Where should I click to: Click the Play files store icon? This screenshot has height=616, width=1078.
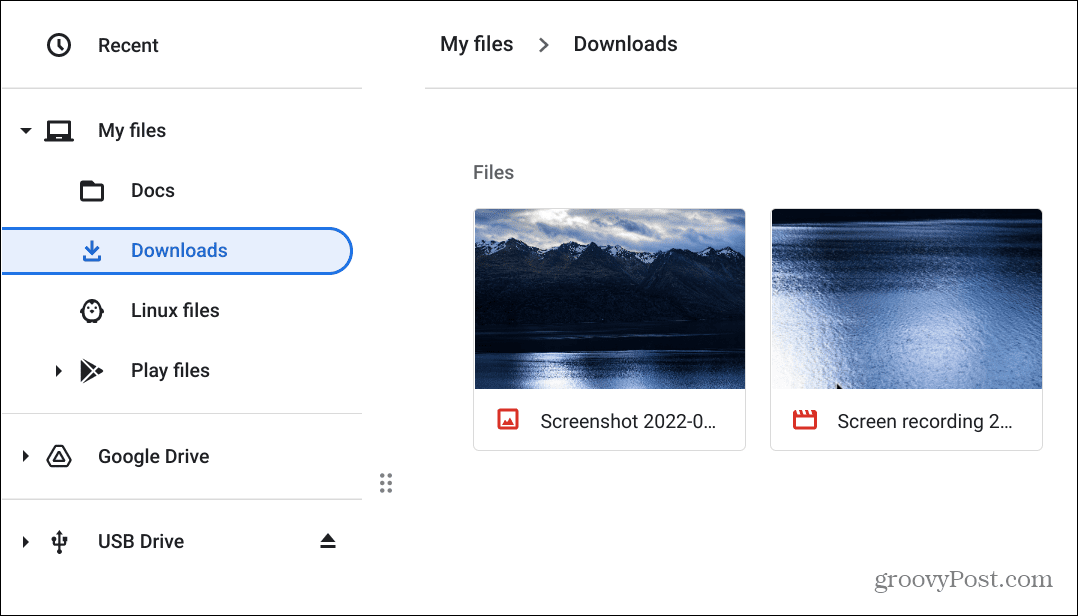(92, 371)
